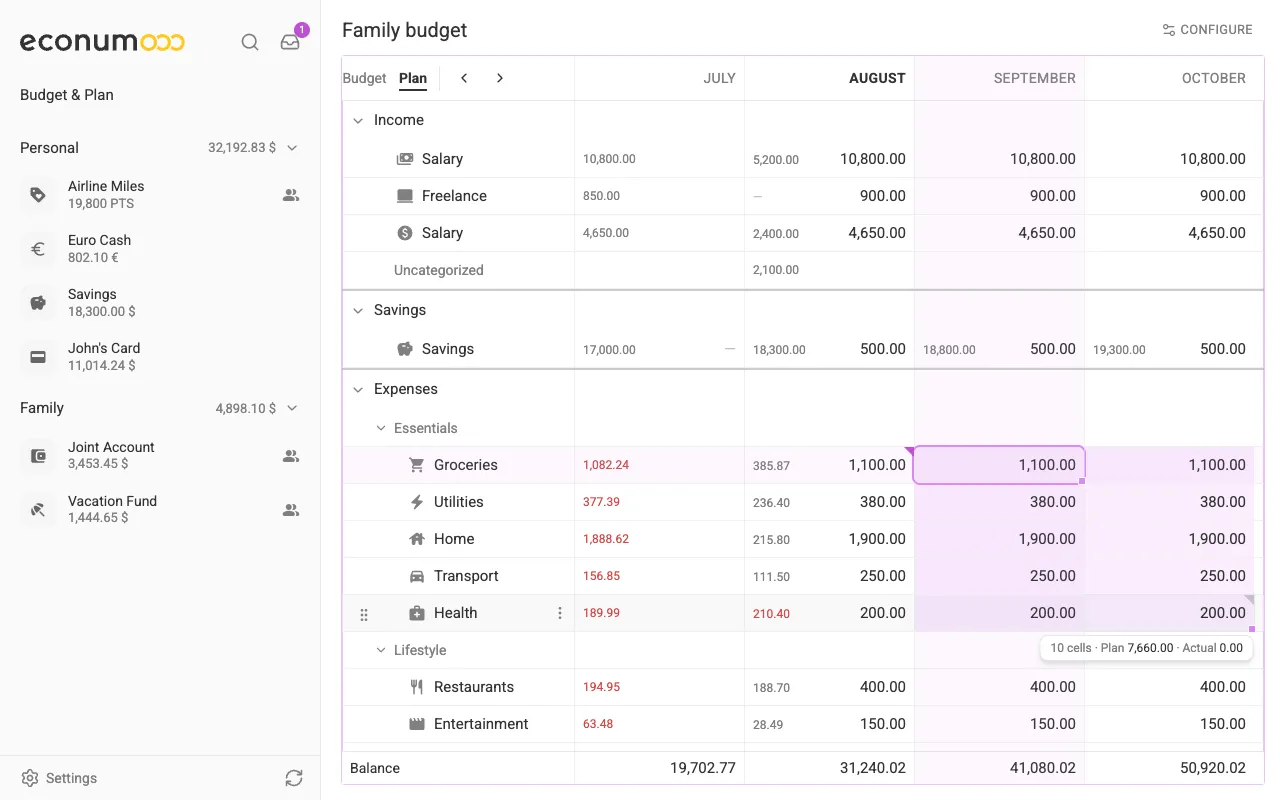Select Groceries September plan cell 1,100.00

[x=999, y=465]
